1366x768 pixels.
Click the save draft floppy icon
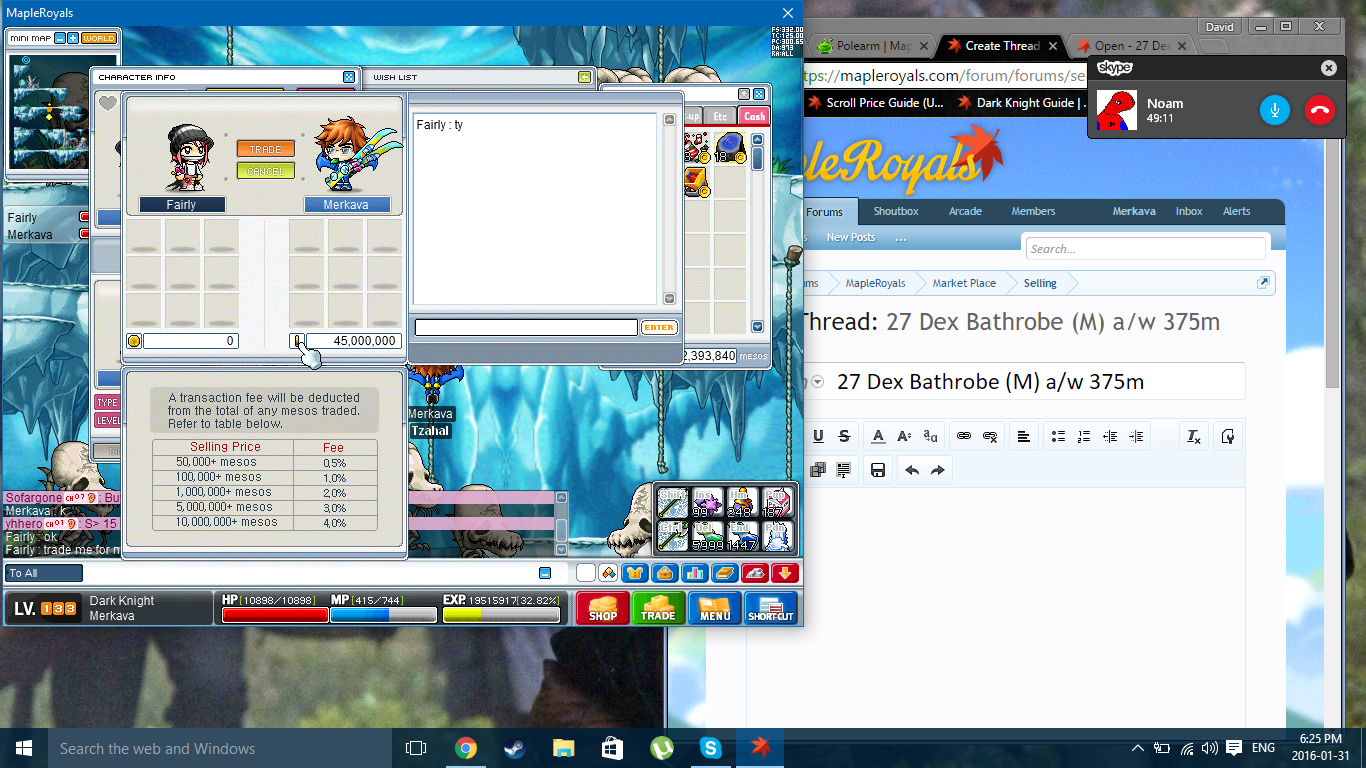878,470
